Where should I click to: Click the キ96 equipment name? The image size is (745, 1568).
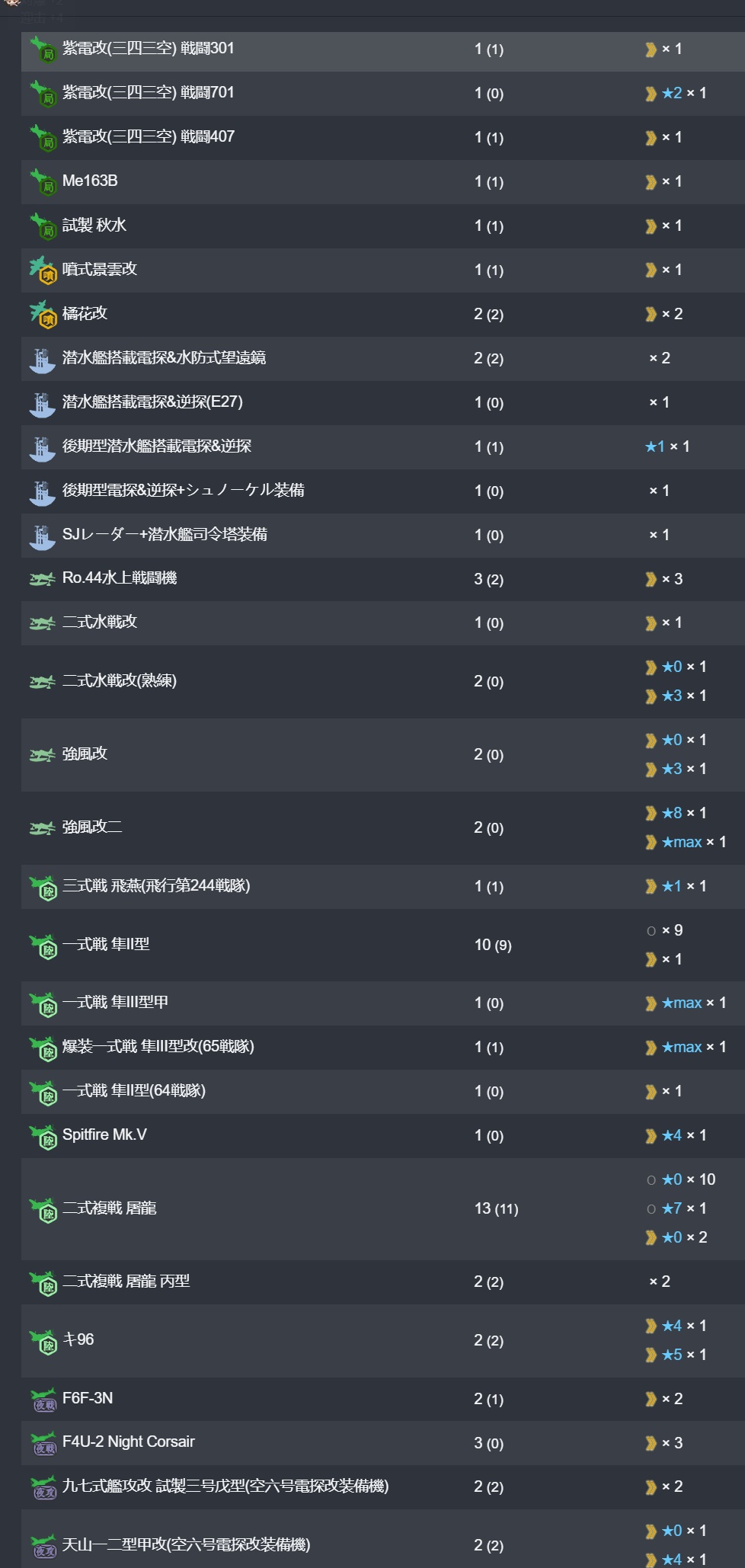coord(78,1339)
